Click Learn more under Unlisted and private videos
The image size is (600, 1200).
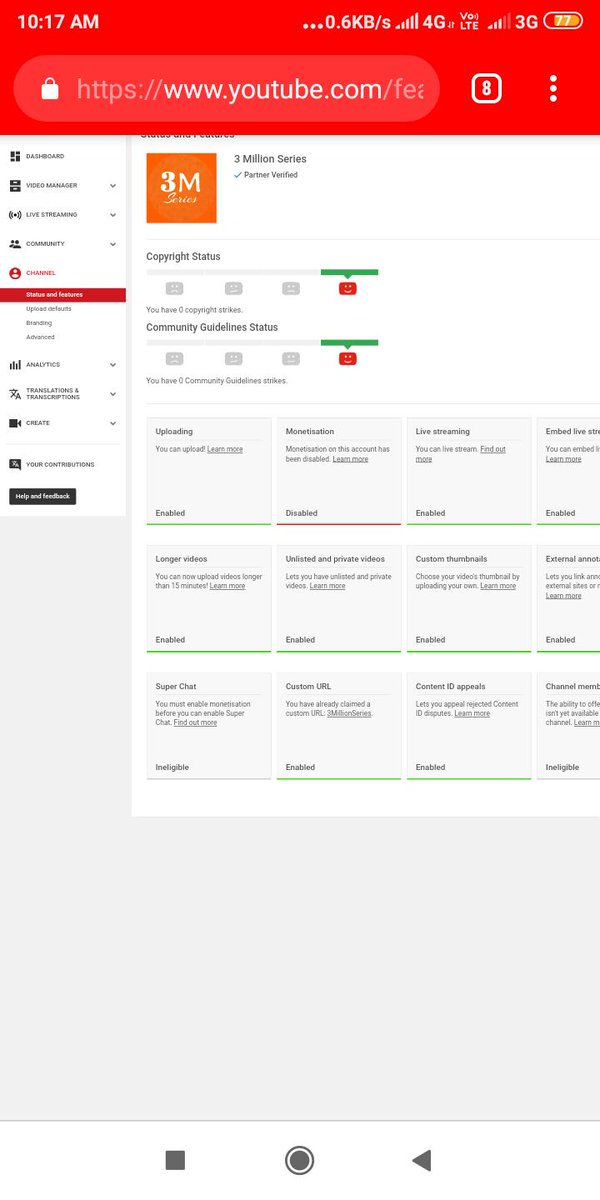point(327,586)
